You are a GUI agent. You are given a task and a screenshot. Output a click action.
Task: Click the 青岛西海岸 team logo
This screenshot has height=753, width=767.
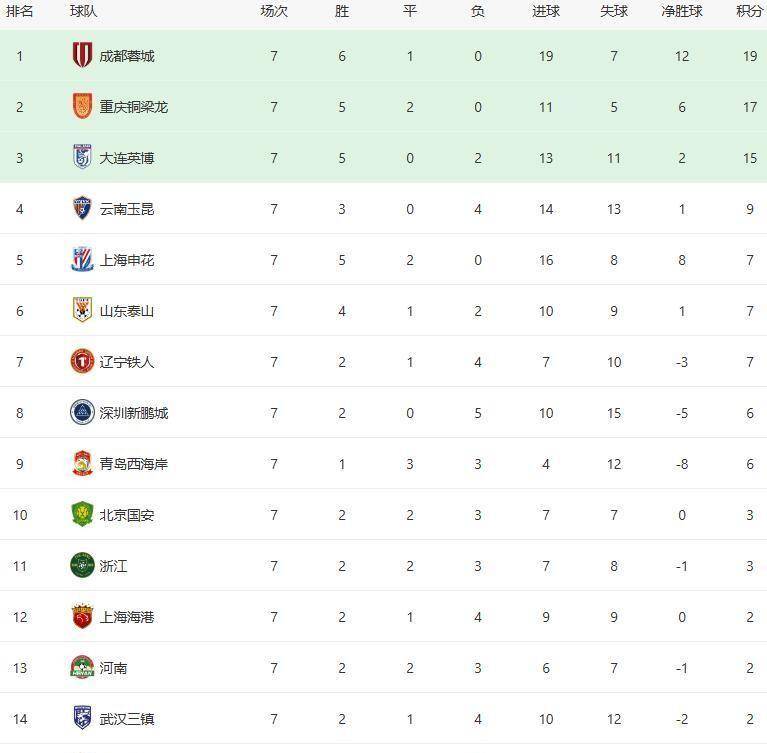click(x=82, y=464)
